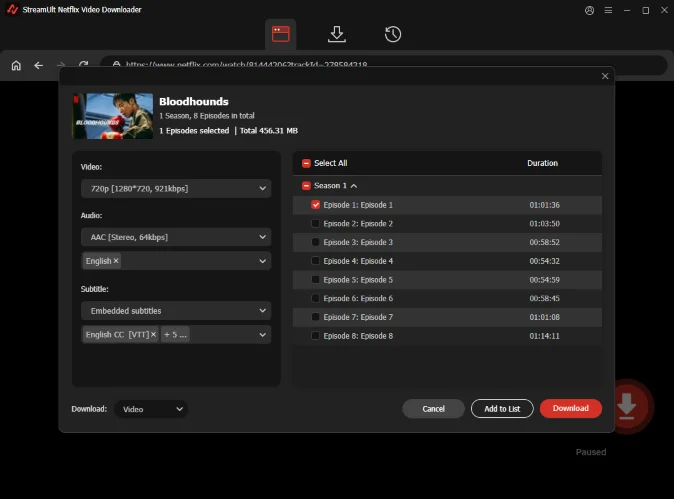Image resolution: width=674 pixels, height=499 pixels.
Task: Open the download history tab
Action: point(392,34)
